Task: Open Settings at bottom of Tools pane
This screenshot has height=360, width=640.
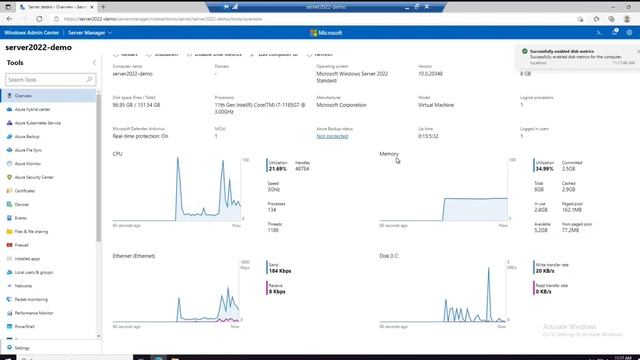Action: pos(18,348)
